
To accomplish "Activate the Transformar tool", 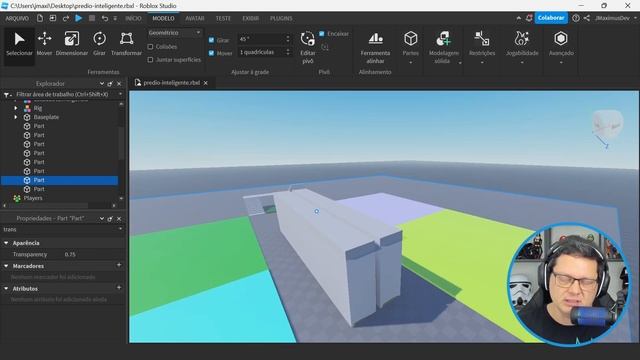I will coord(127,44).
